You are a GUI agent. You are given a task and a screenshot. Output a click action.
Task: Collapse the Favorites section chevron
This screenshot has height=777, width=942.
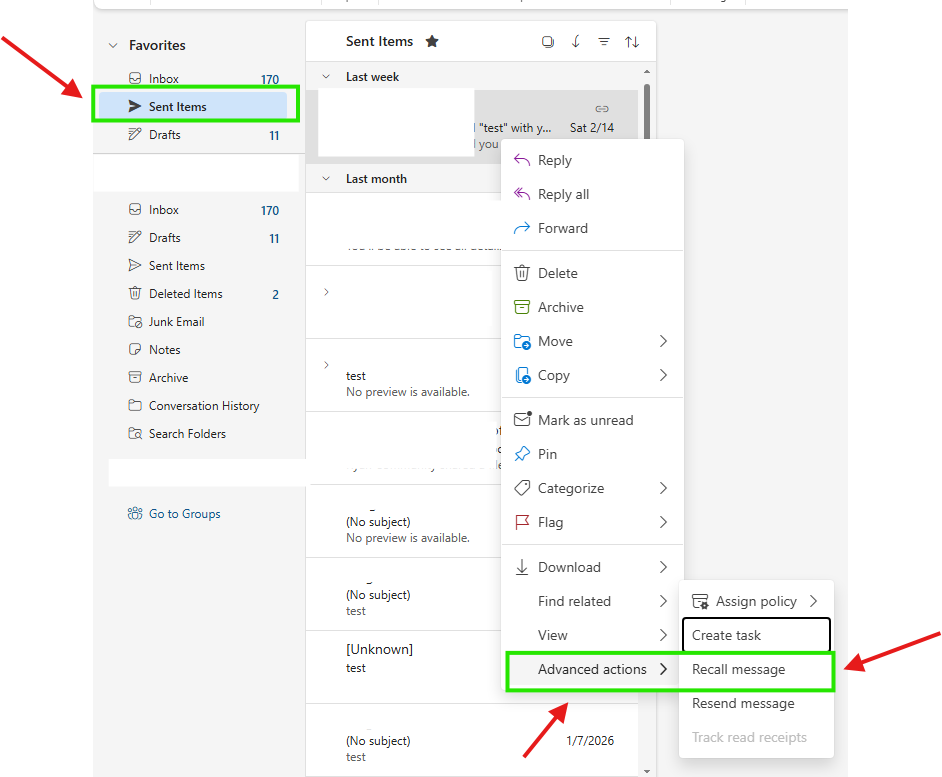(x=113, y=46)
